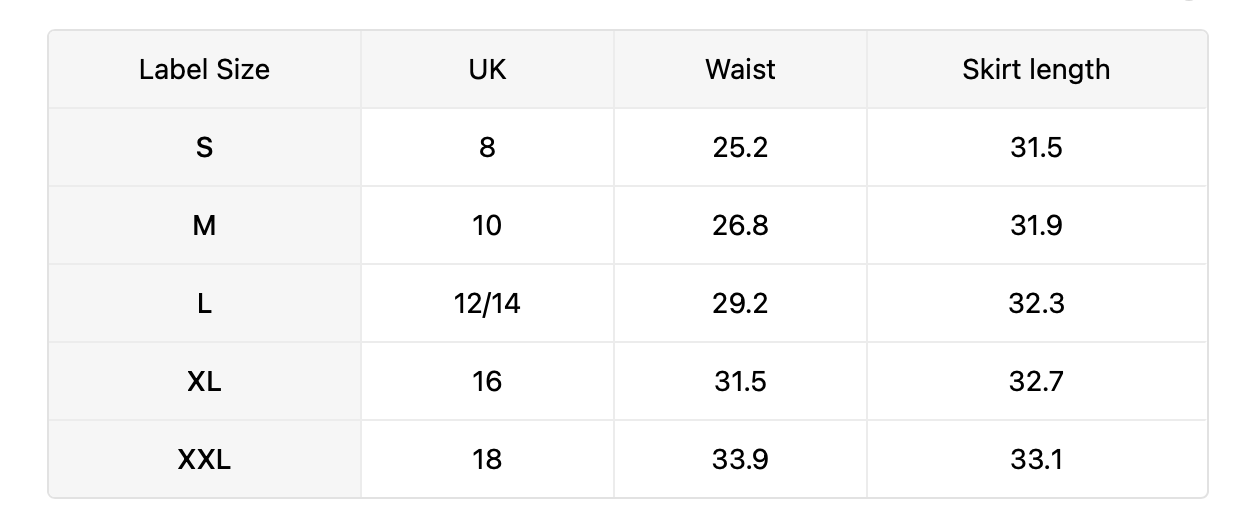This screenshot has height=518, width=1236.
Task: Select the XXL label size cell
Action: pos(204,459)
